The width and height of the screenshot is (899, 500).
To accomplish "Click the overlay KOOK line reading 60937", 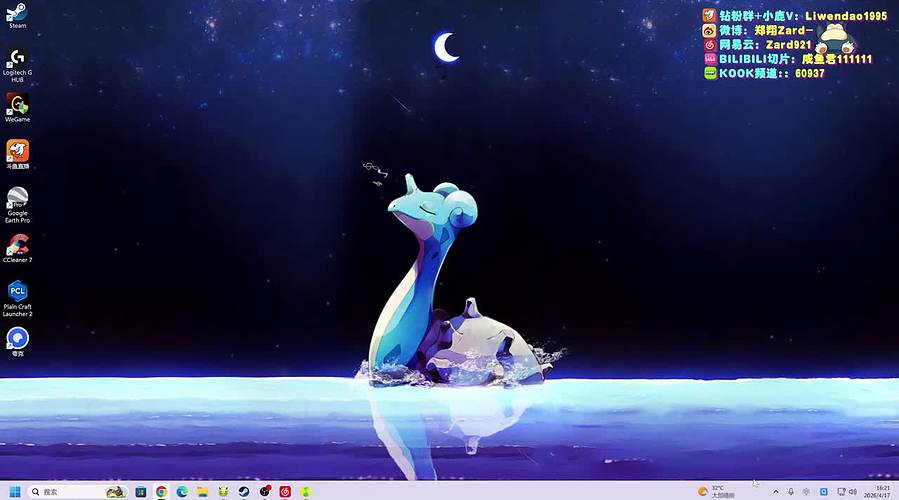I will point(764,73).
